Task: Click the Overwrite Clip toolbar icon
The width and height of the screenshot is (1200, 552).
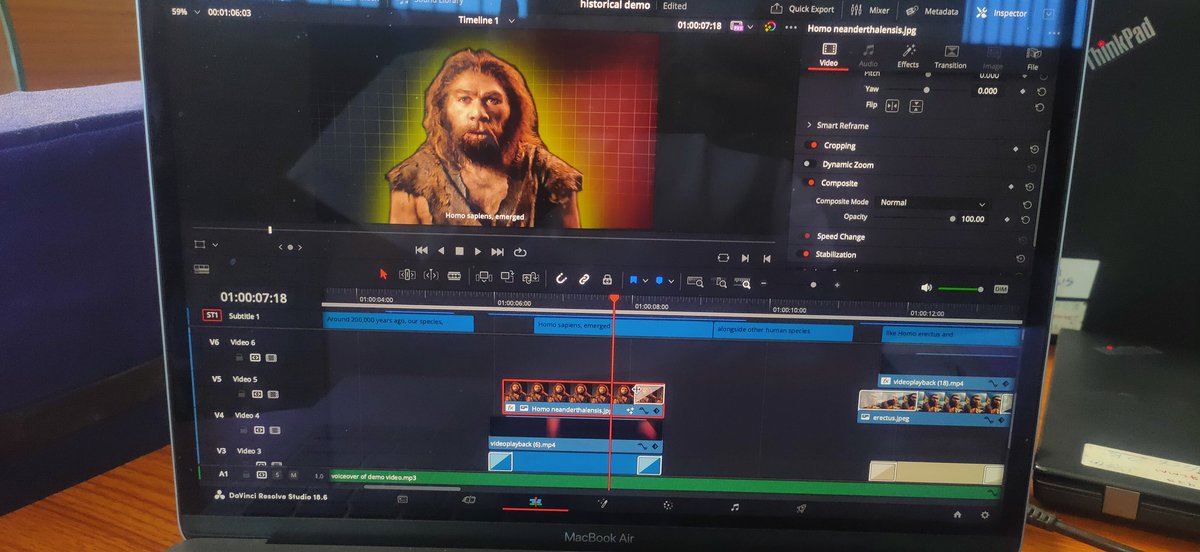Action: click(507, 277)
